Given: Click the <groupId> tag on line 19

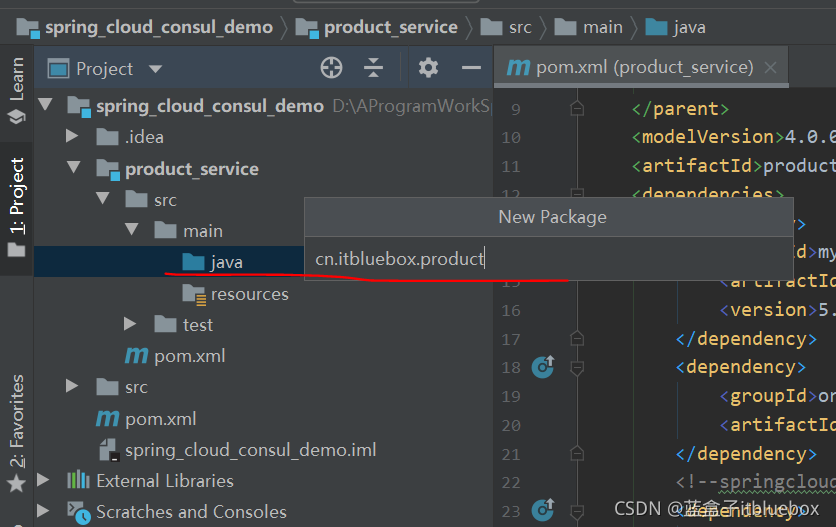Looking at the screenshot, I should point(768,396).
